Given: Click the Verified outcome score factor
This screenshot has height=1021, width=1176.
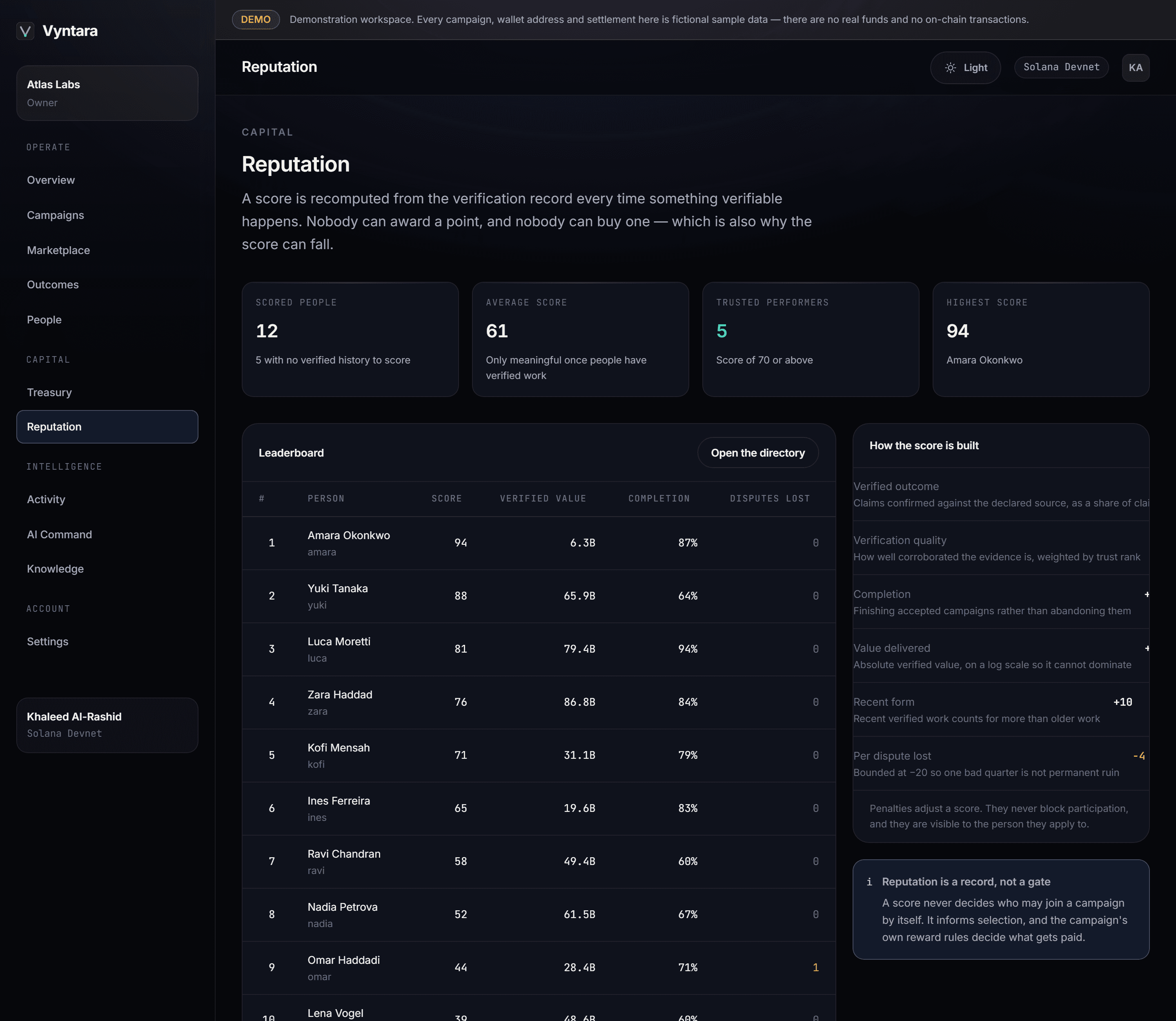Looking at the screenshot, I should [1000, 494].
